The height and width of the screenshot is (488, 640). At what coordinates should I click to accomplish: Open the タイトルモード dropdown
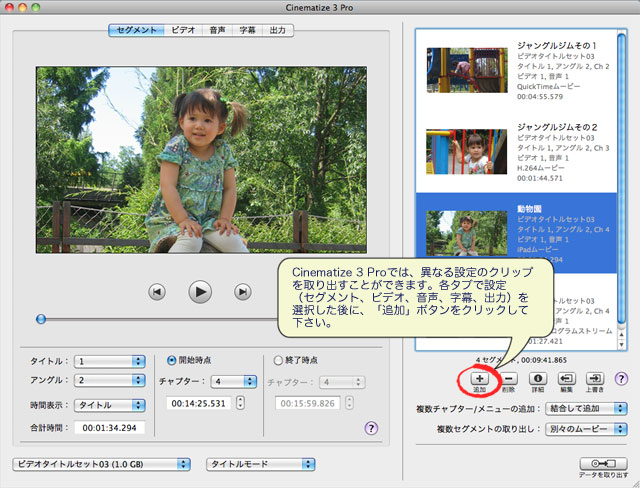260,464
